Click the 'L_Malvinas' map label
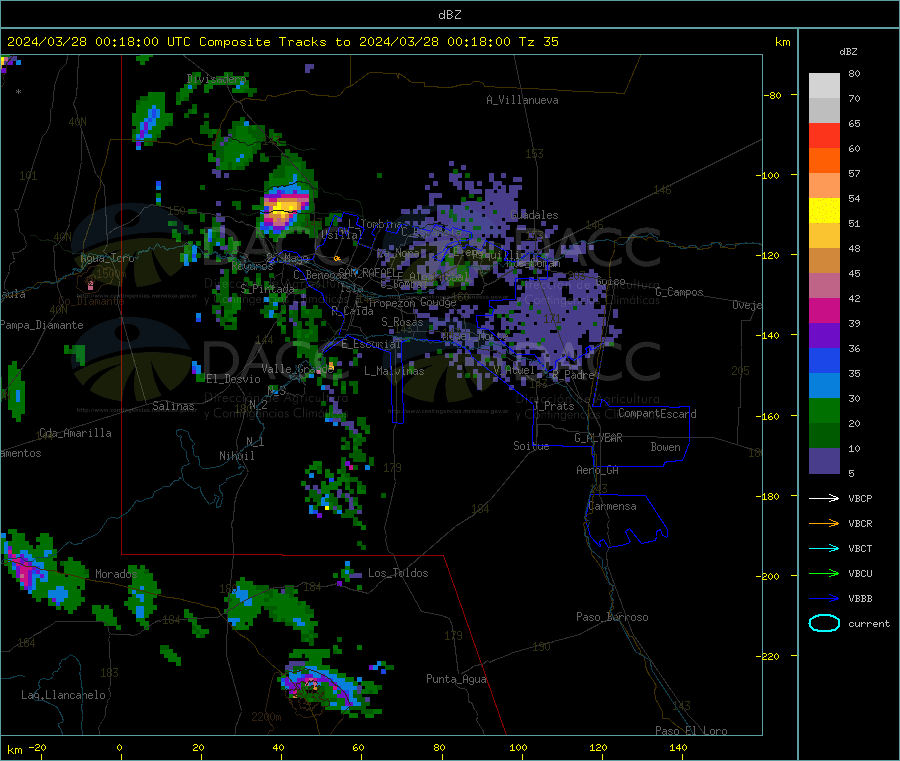900x761 pixels. tap(394, 371)
